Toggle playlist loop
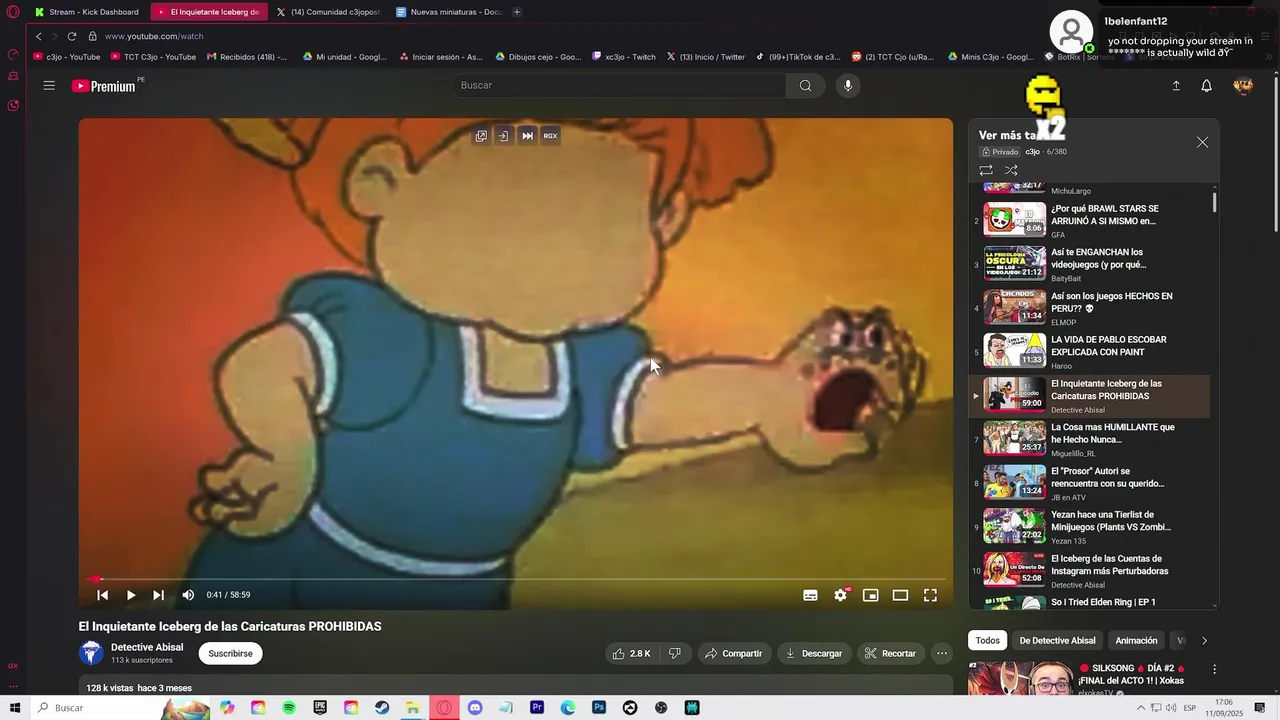The image size is (1280, 720). [x=986, y=170]
